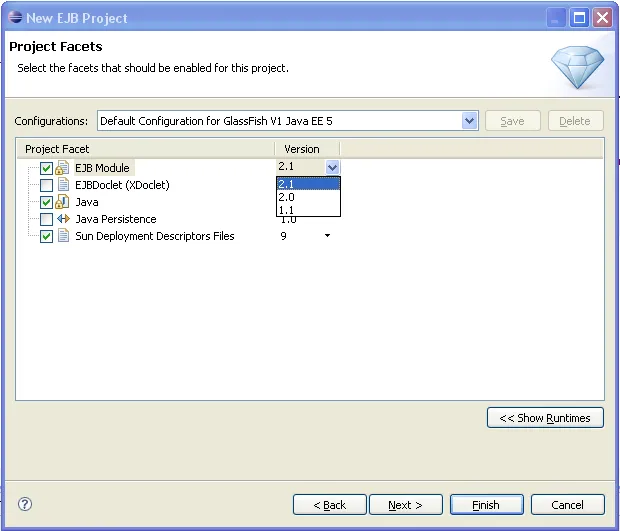Click the Next > button
The image size is (620, 531).
tap(405, 505)
